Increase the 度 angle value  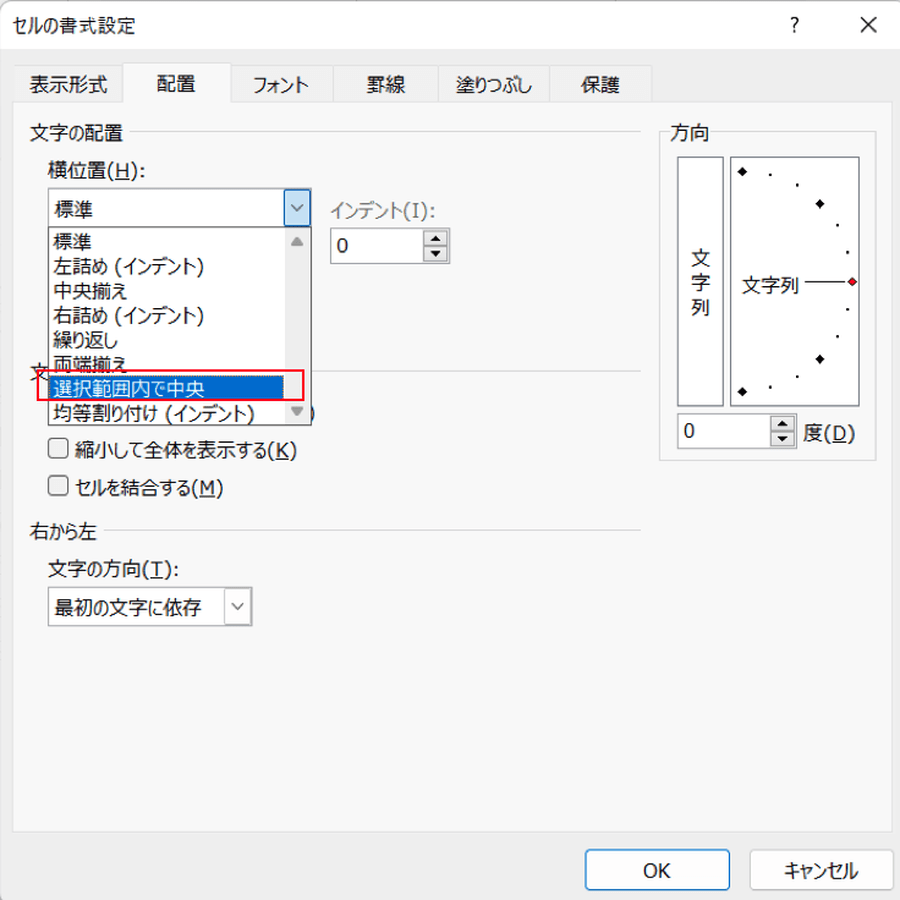[x=782, y=424]
